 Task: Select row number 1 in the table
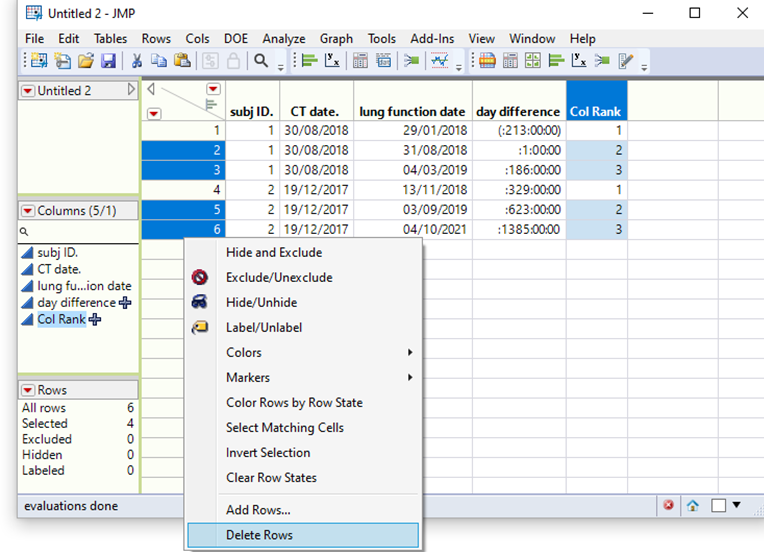[183, 131]
